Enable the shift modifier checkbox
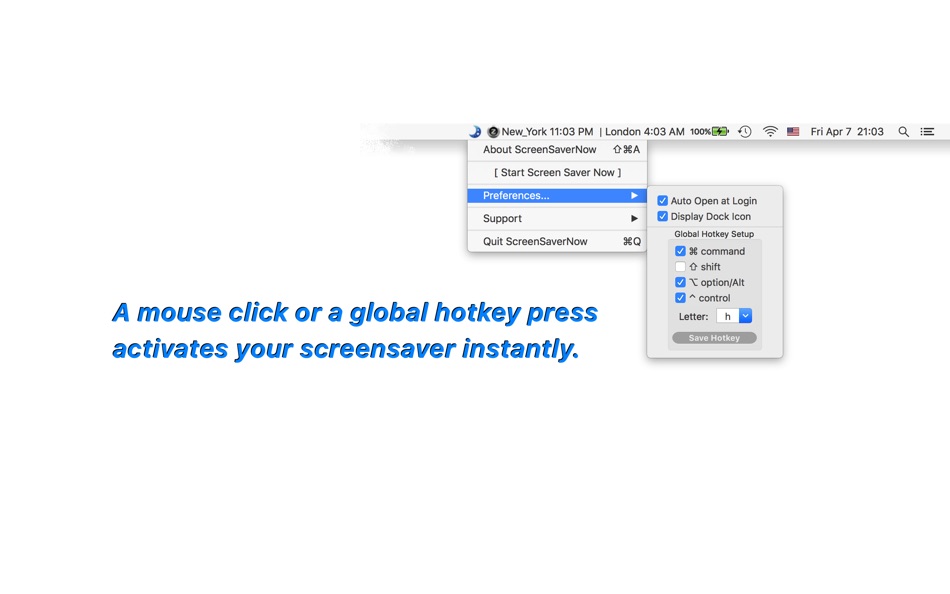The height and width of the screenshot is (594, 950). (x=680, y=267)
